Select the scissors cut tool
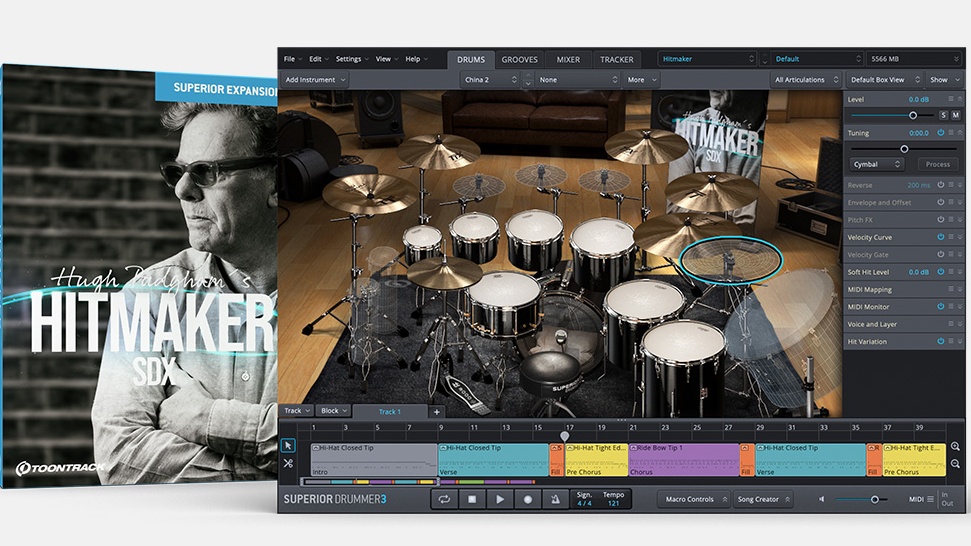 point(288,463)
